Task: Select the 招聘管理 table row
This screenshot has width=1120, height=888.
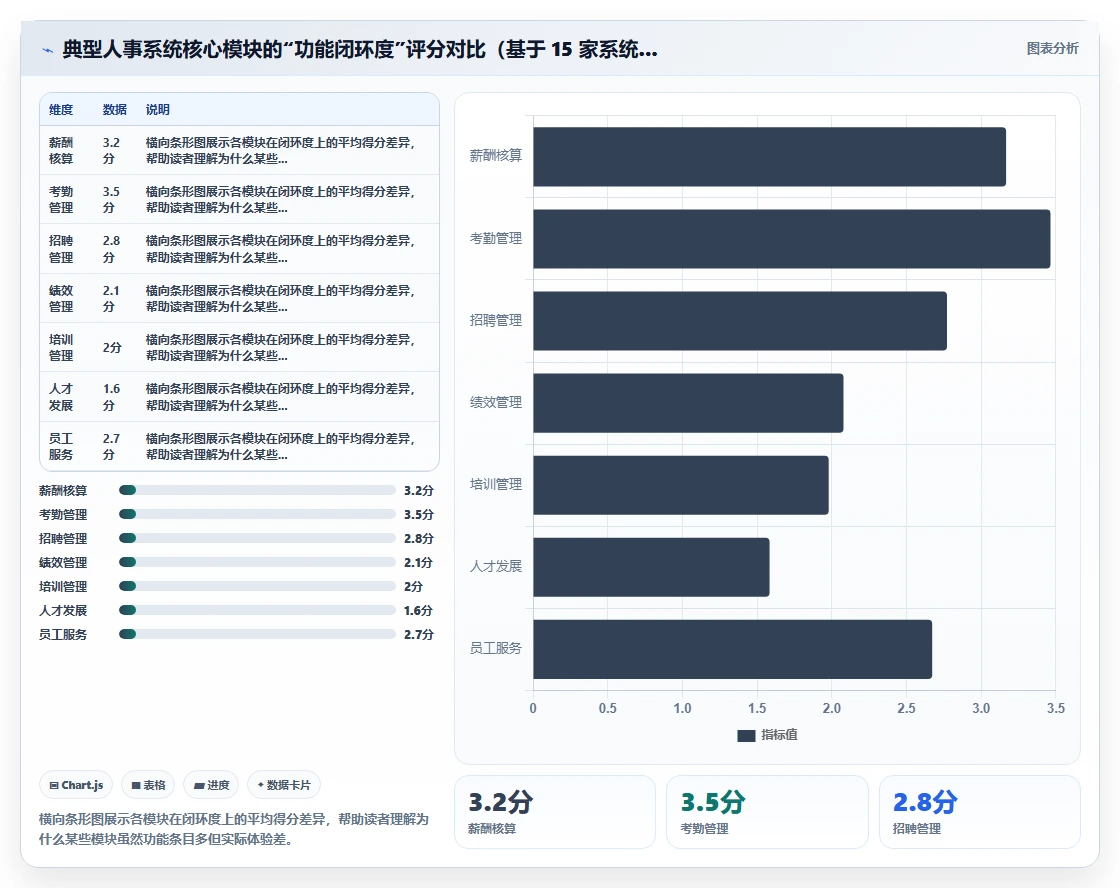Action: pyautogui.click(x=239, y=249)
